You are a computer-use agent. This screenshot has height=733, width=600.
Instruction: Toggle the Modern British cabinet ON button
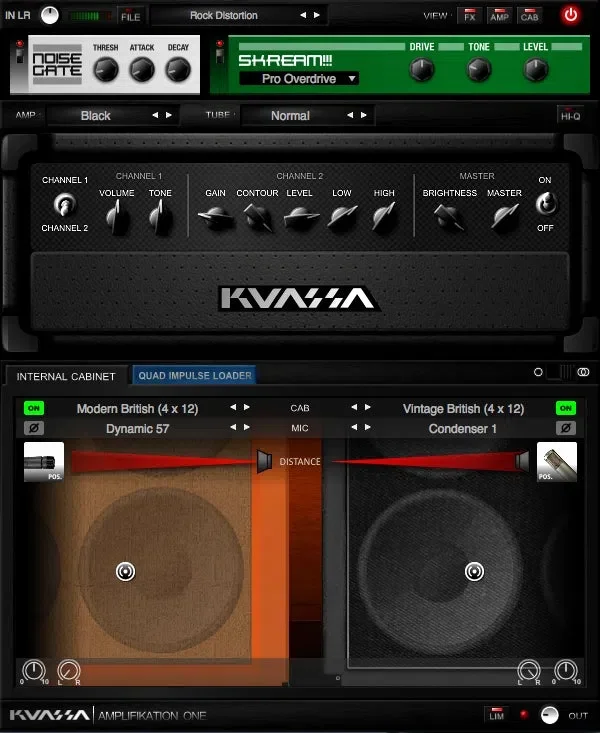[34, 408]
